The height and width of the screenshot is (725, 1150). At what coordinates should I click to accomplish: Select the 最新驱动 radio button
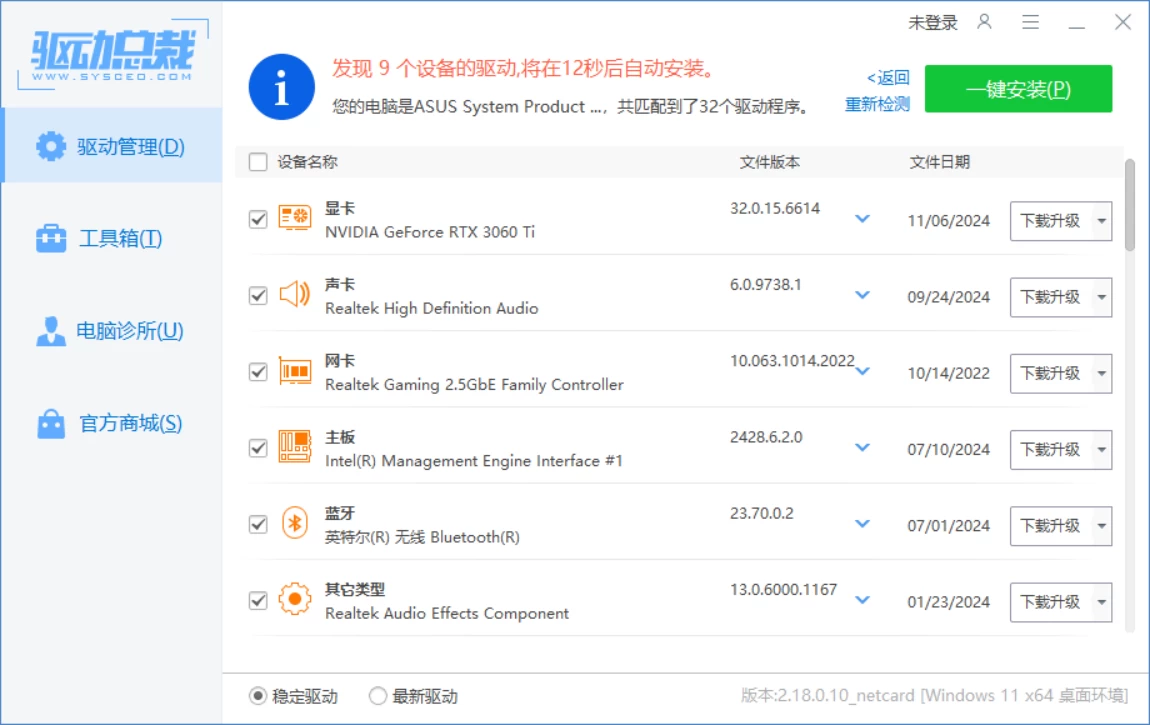coord(378,697)
